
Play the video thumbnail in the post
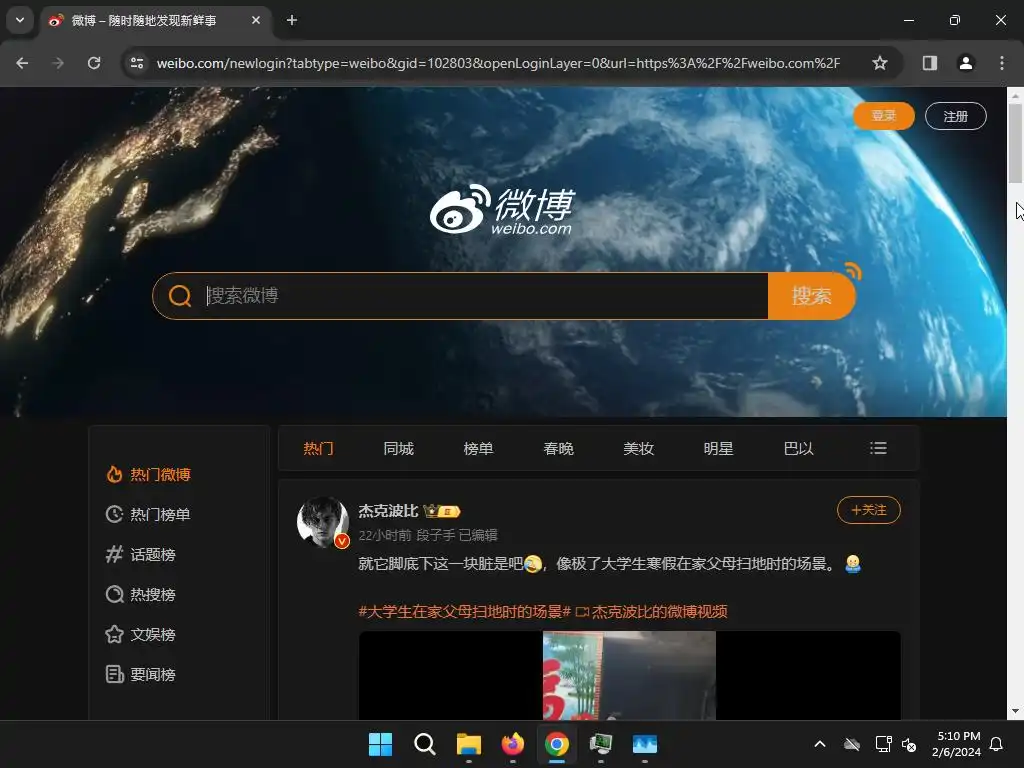coord(630,675)
